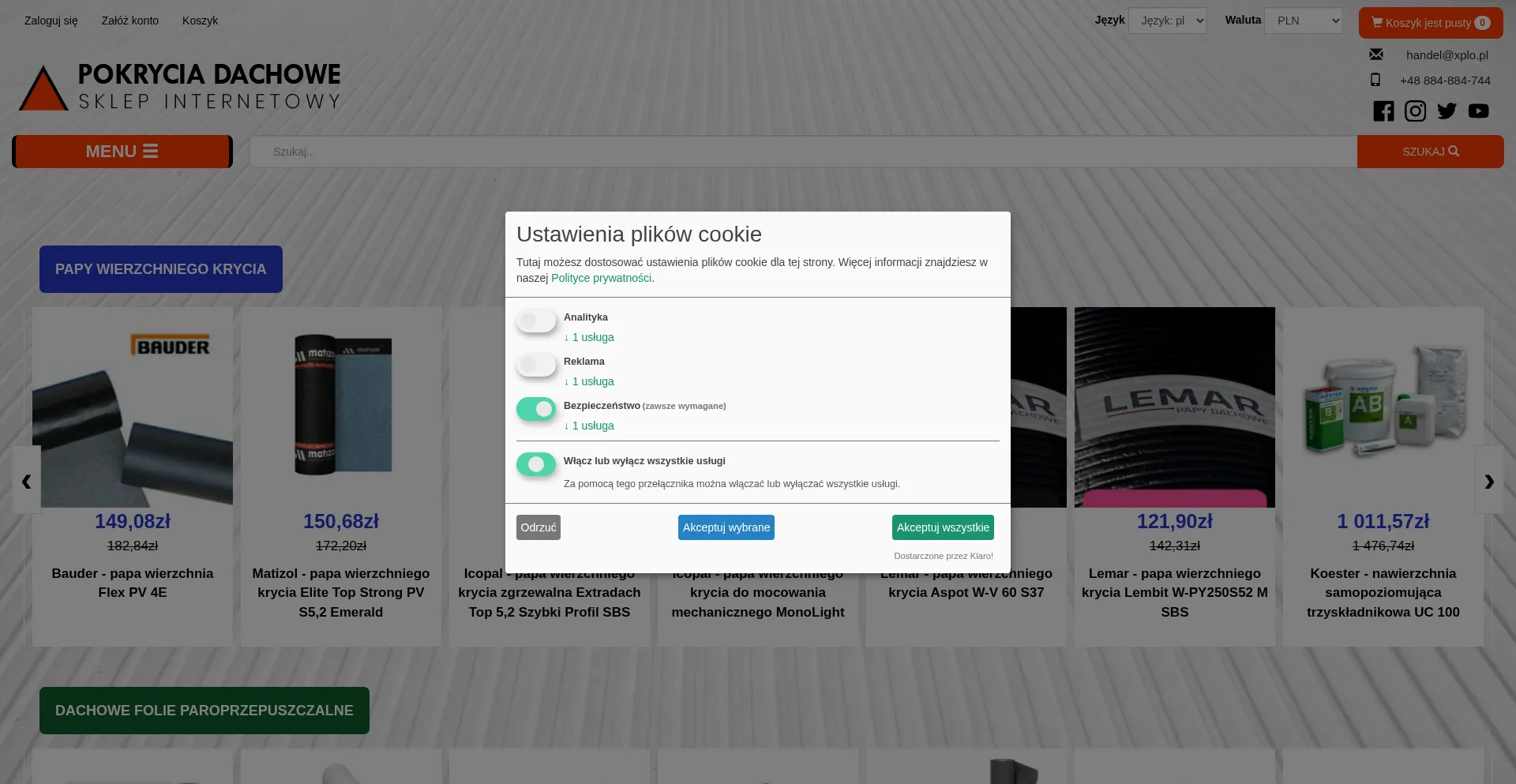This screenshot has width=1516, height=784.
Task: Click the previous carousel arrow
Action: point(26,480)
